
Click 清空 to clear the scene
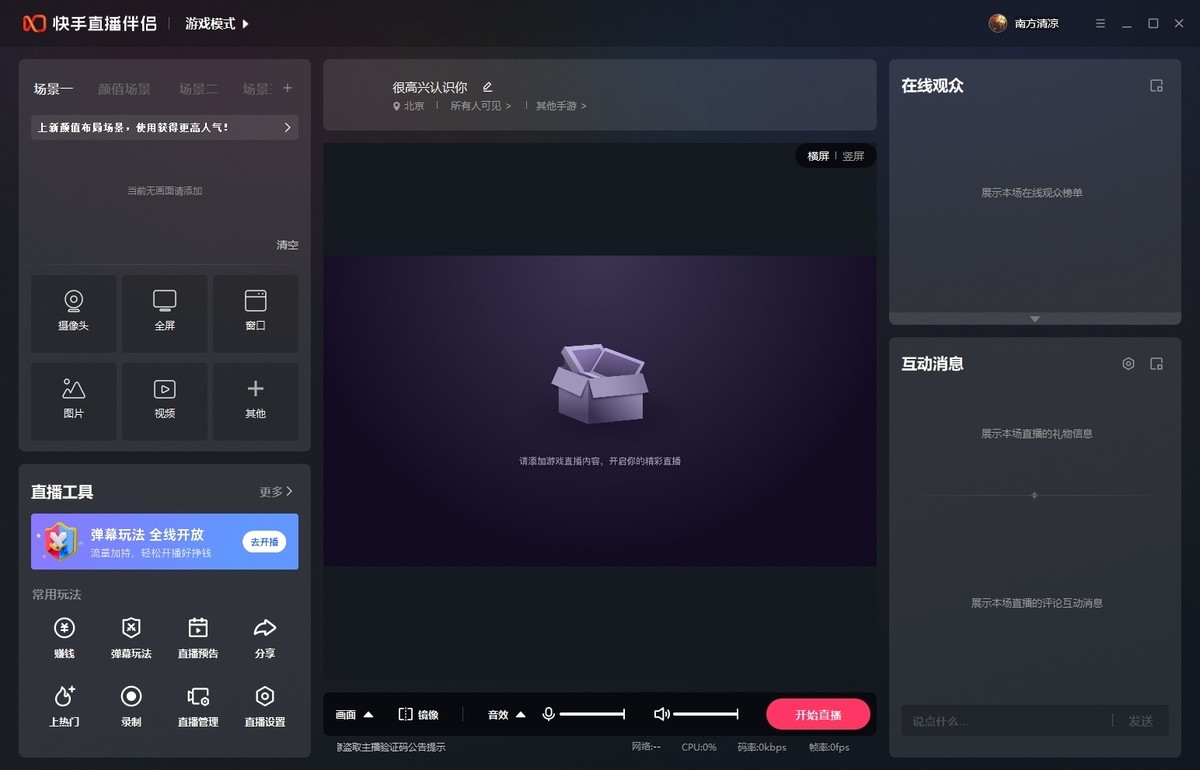point(287,245)
